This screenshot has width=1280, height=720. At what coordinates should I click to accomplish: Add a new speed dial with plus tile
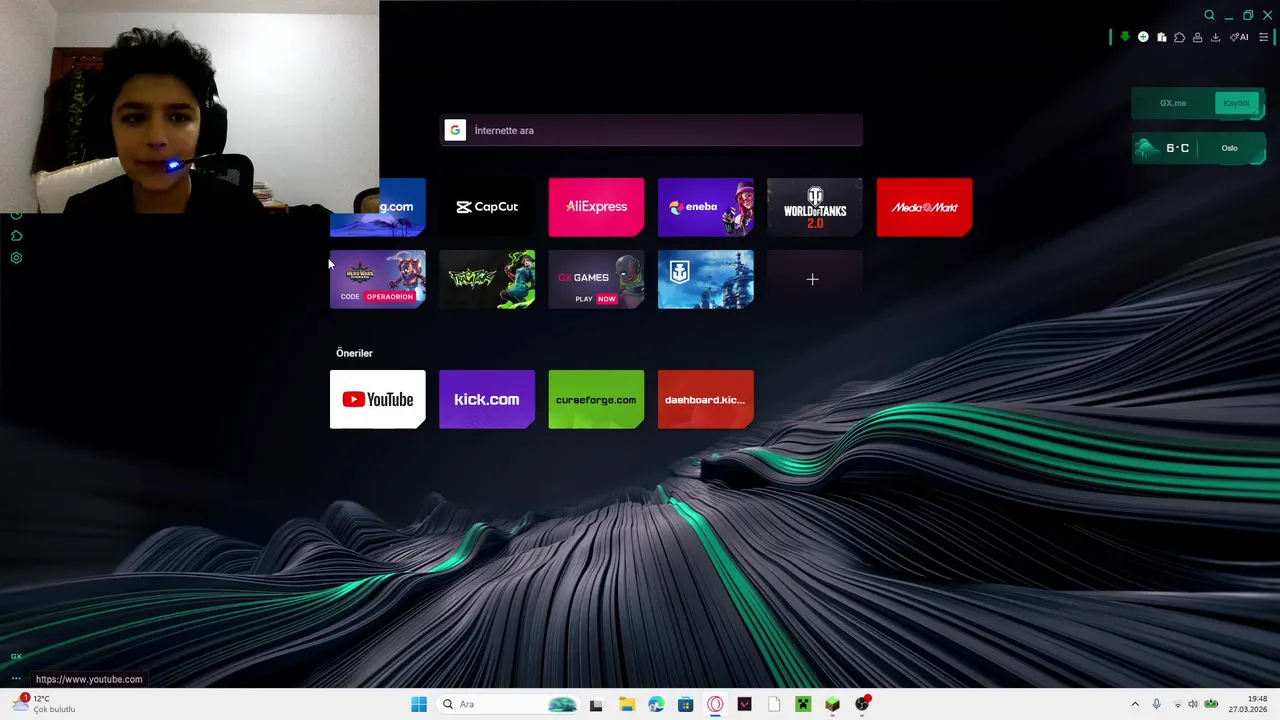pyautogui.click(x=815, y=279)
